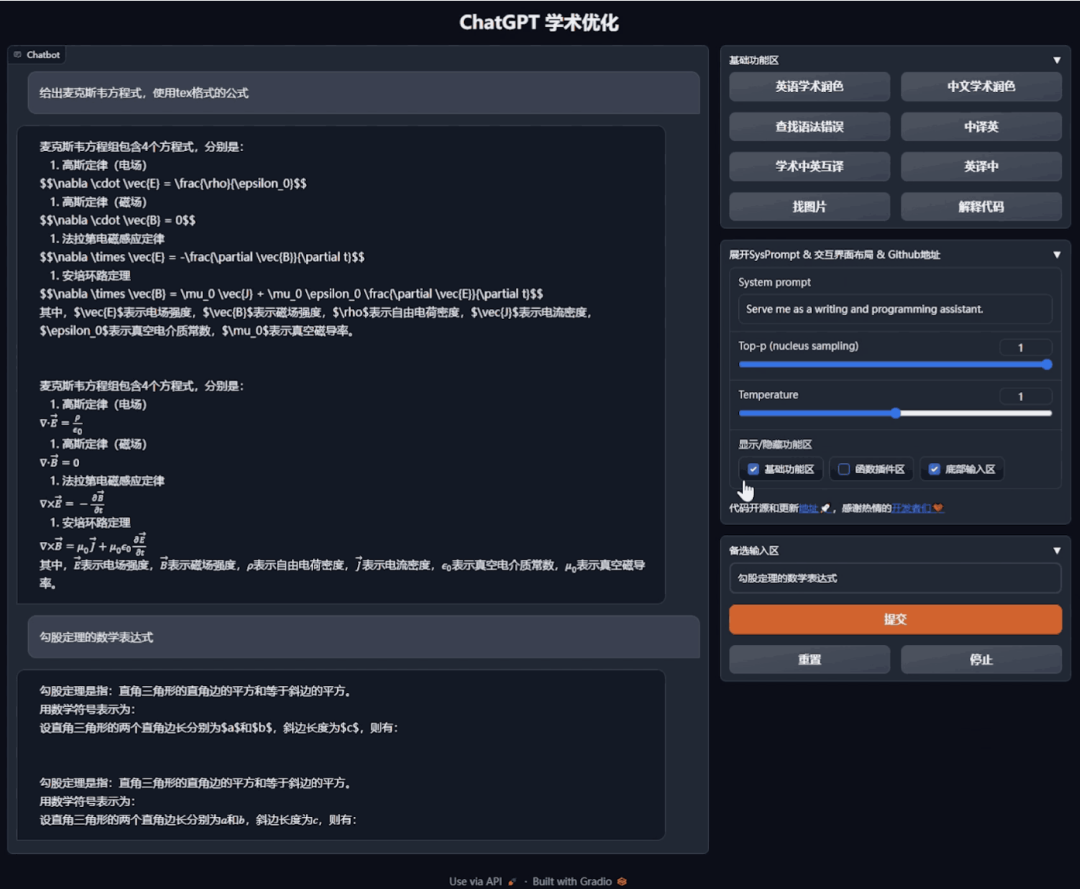Click the heart icon after the developers link

point(938,508)
